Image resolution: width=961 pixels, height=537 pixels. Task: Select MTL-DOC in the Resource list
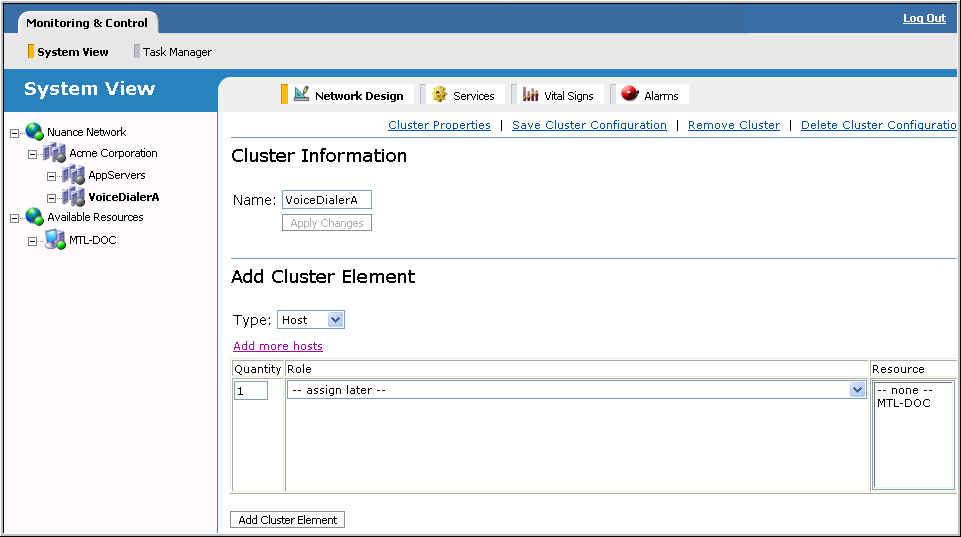click(904, 403)
